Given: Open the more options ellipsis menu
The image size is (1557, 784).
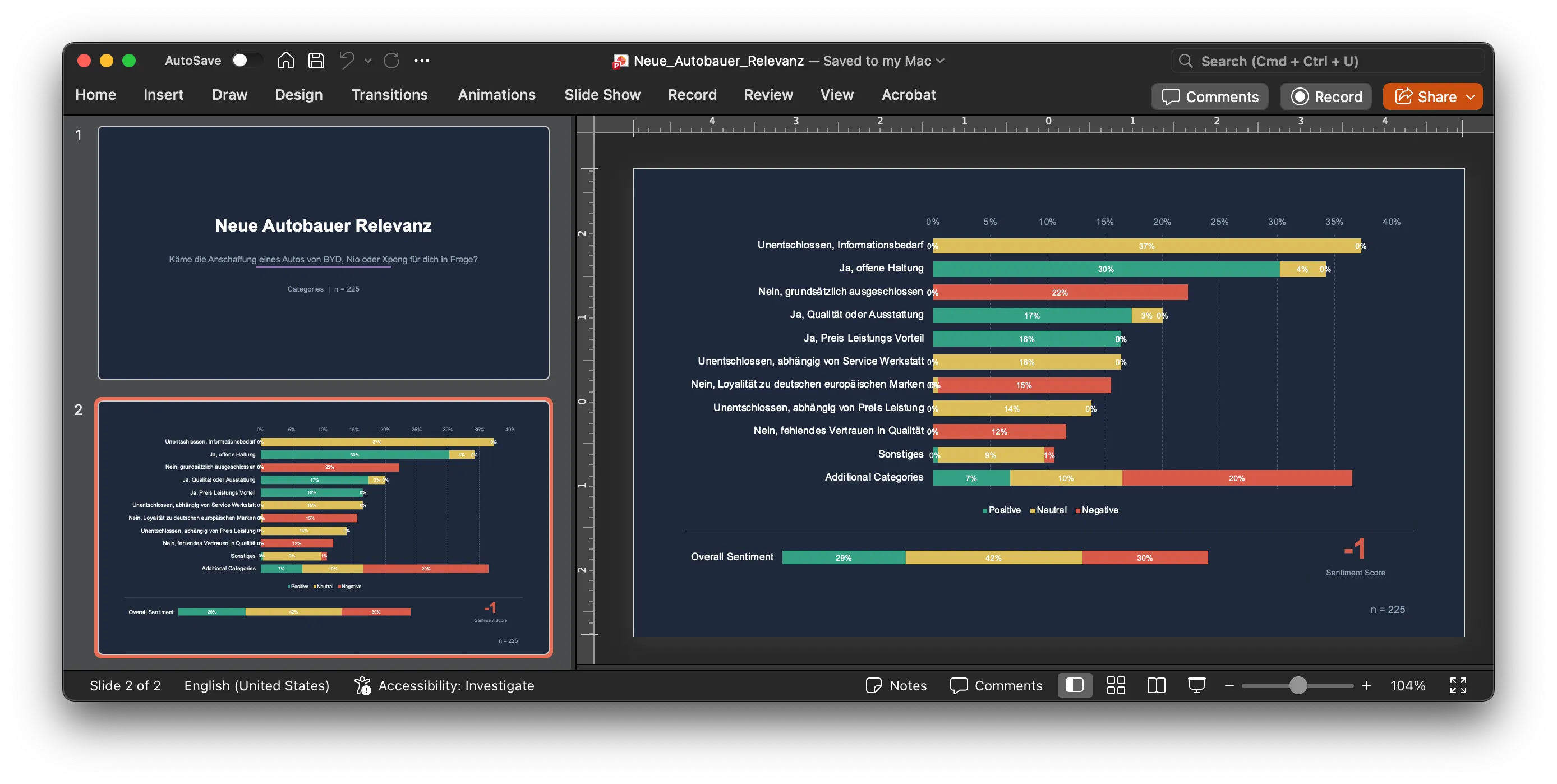Looking at the screenshot, I should tap(421, 61).
